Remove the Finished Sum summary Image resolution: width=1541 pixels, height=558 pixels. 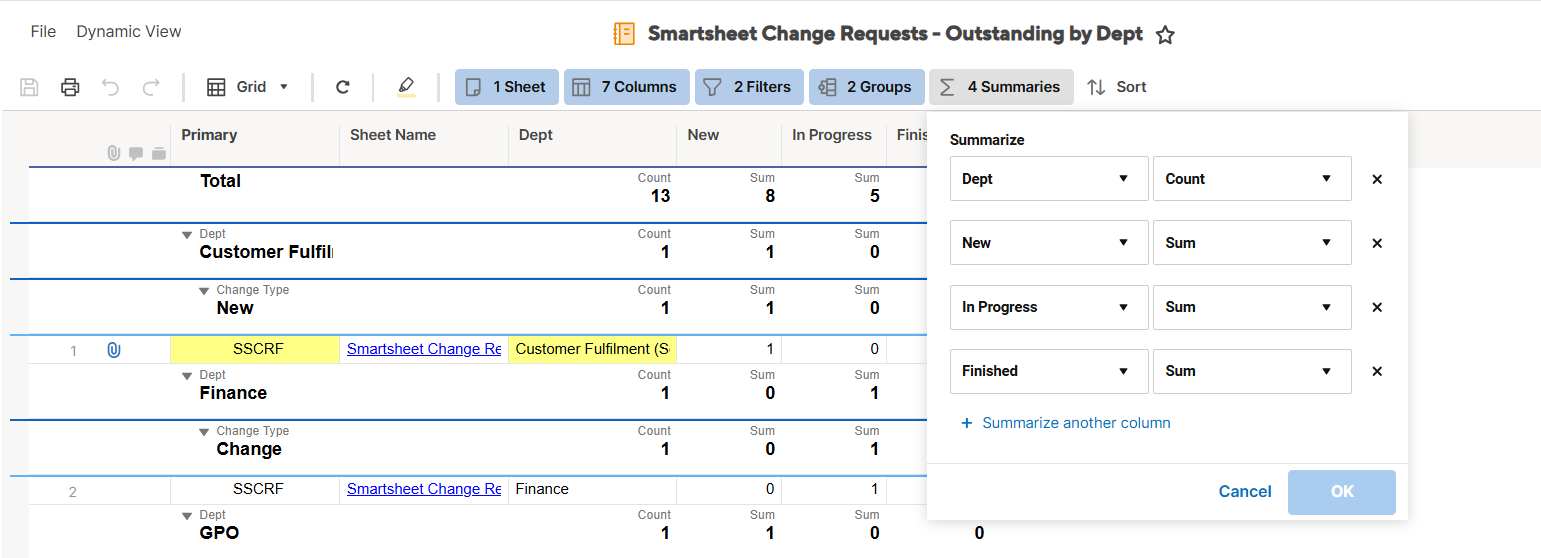[1377, 371]
